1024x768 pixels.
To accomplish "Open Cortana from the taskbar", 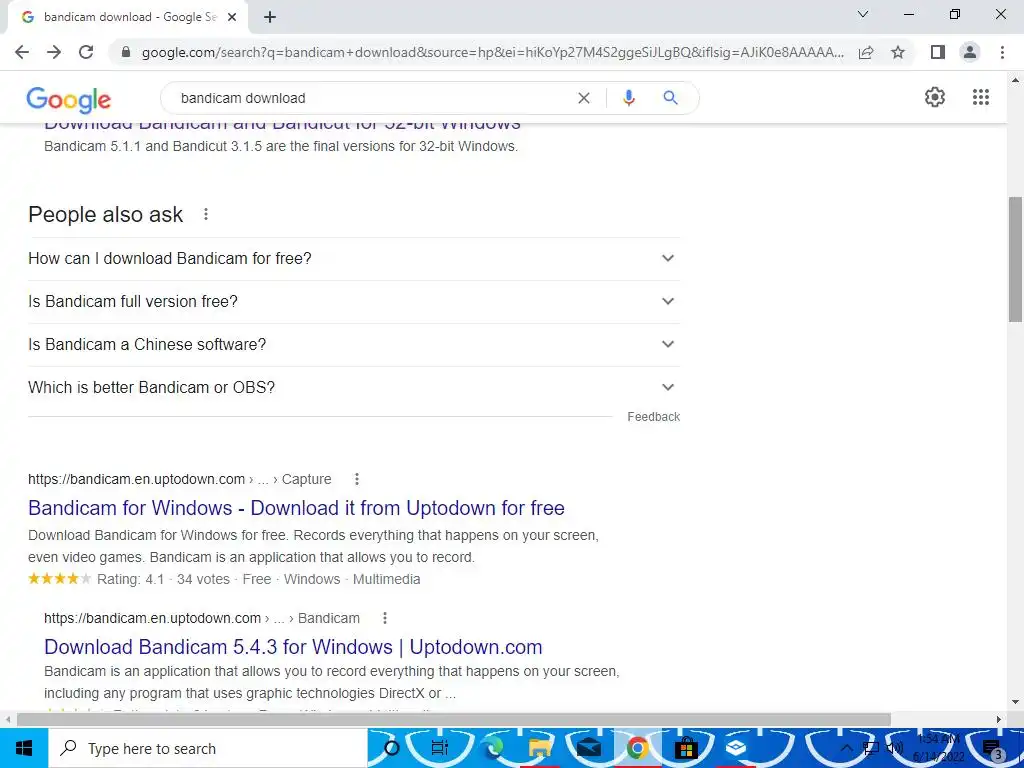I will click(x=392, y=748).
